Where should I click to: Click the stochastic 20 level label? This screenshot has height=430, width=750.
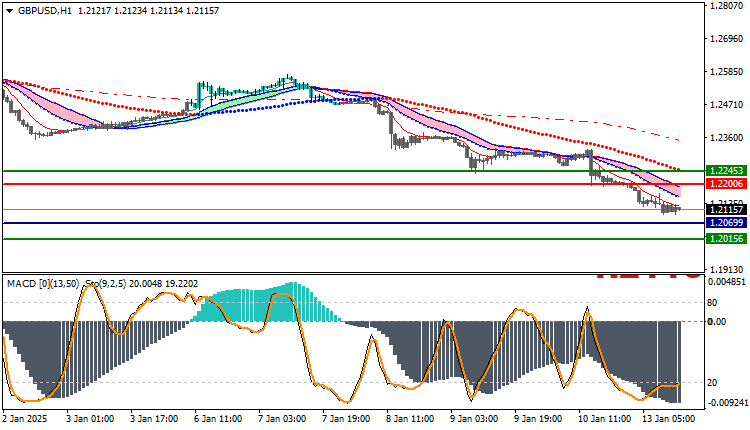click(712, 383)
